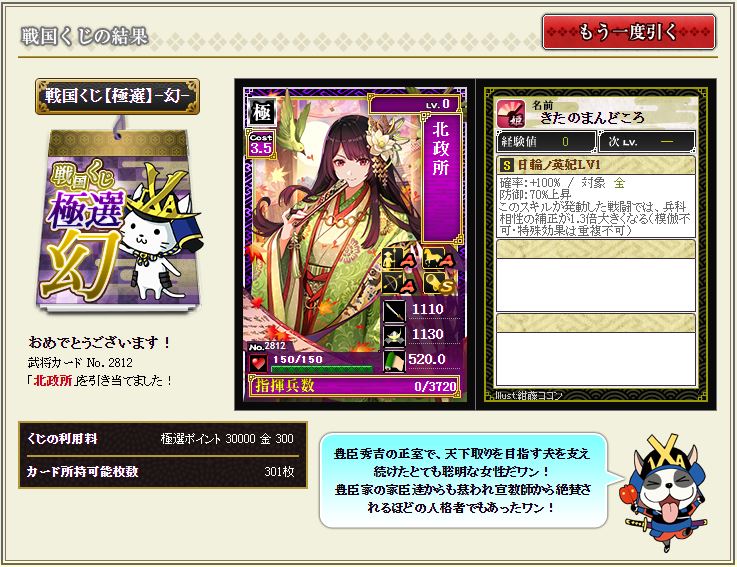Click the siege weapon aptitude S icon
Viewport: 737px width, 567px height.
click(x=439, y=283)
